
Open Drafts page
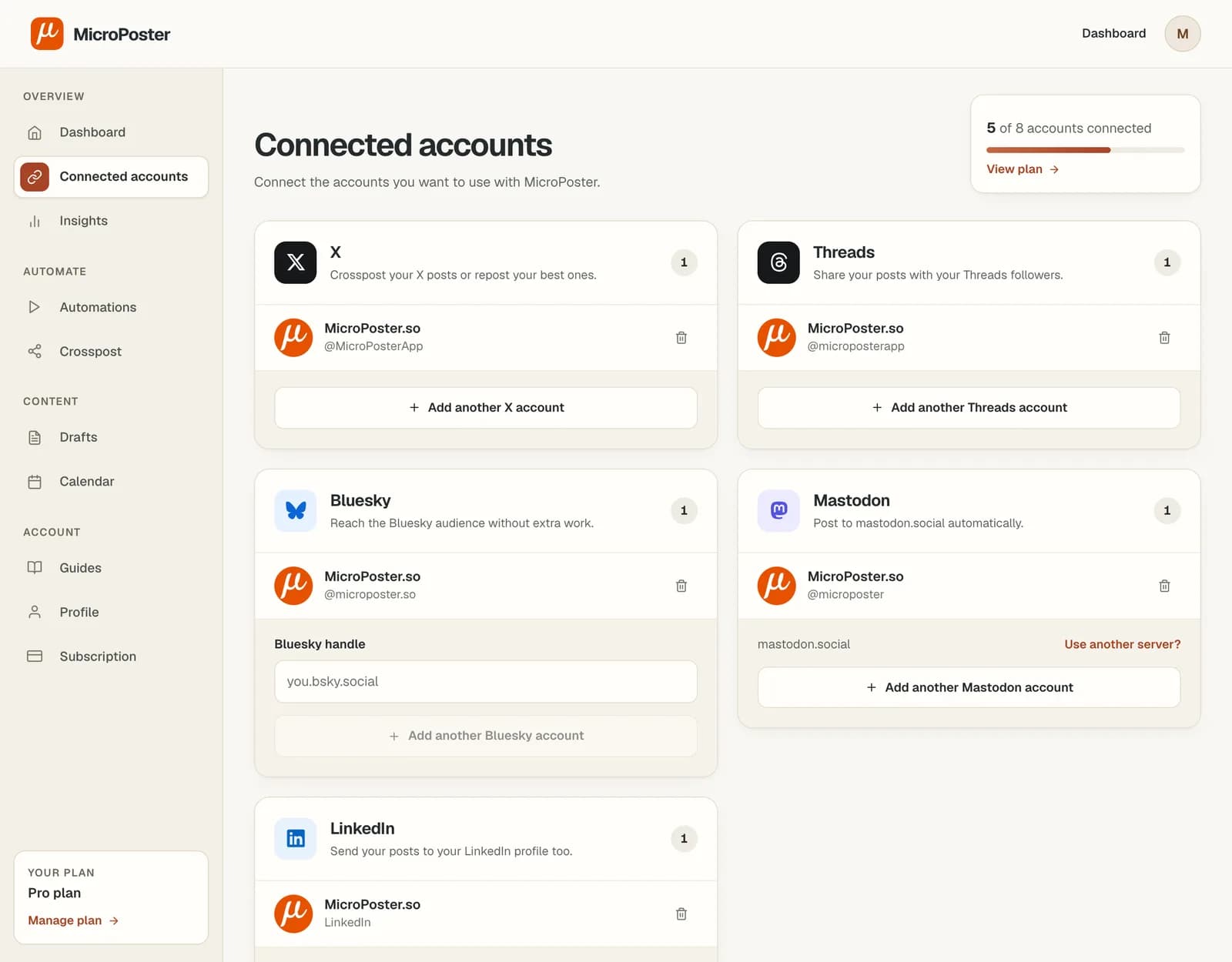[111, 437]
